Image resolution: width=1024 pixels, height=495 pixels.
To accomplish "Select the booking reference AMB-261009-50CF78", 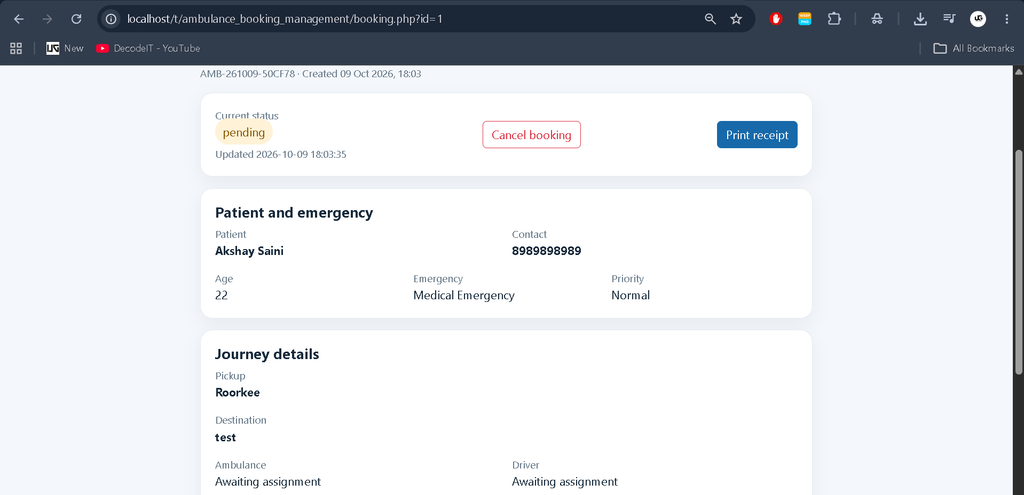I will [248, 74].
